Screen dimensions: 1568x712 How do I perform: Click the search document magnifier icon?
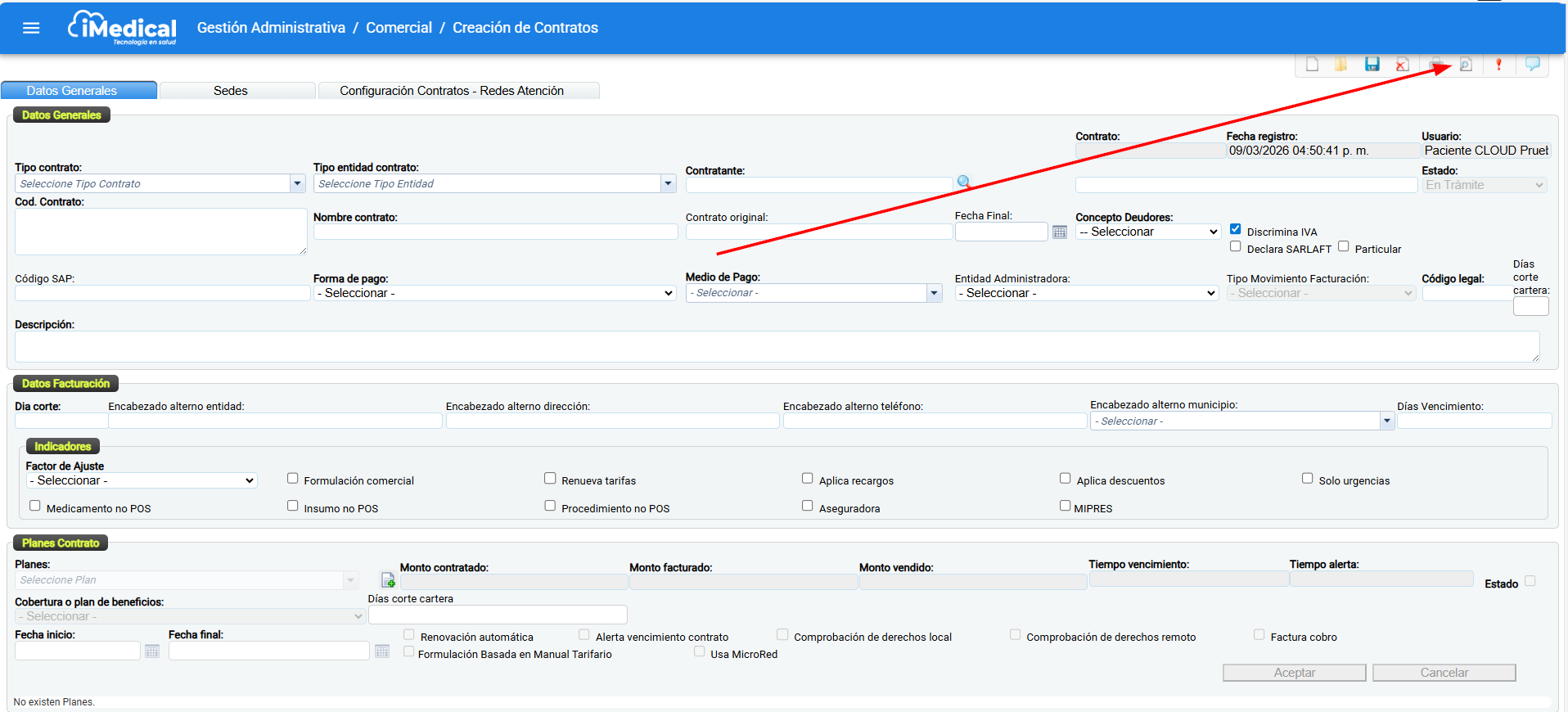pyautogui.click(x=1466, y=65)
